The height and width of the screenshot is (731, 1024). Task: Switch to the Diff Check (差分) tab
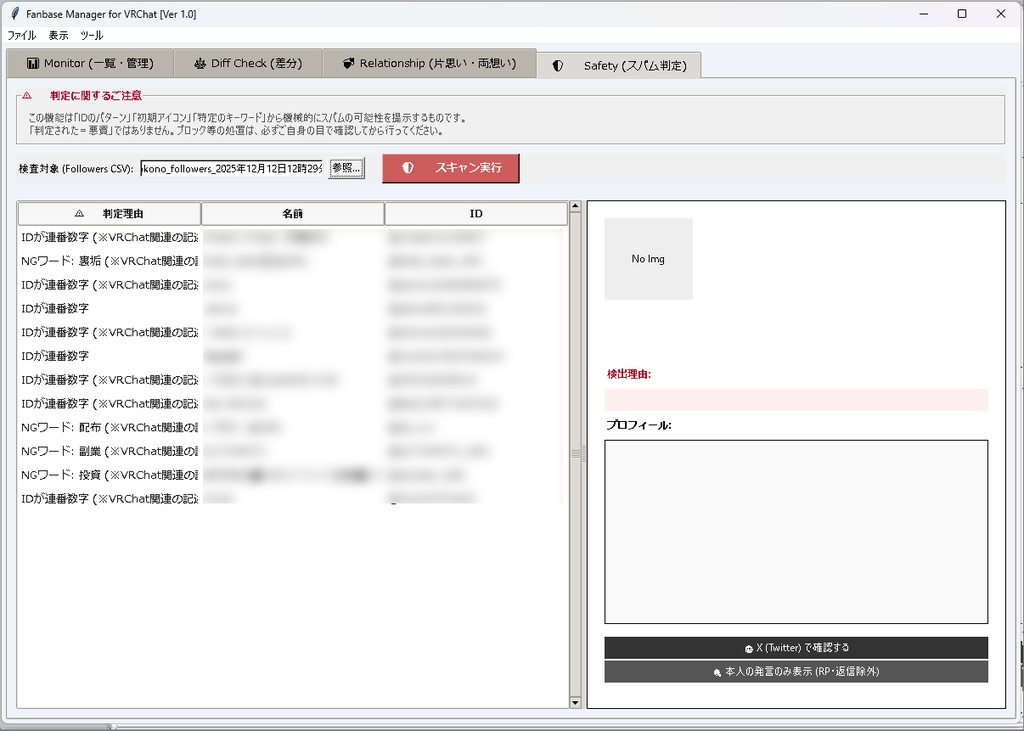(248, 62)
